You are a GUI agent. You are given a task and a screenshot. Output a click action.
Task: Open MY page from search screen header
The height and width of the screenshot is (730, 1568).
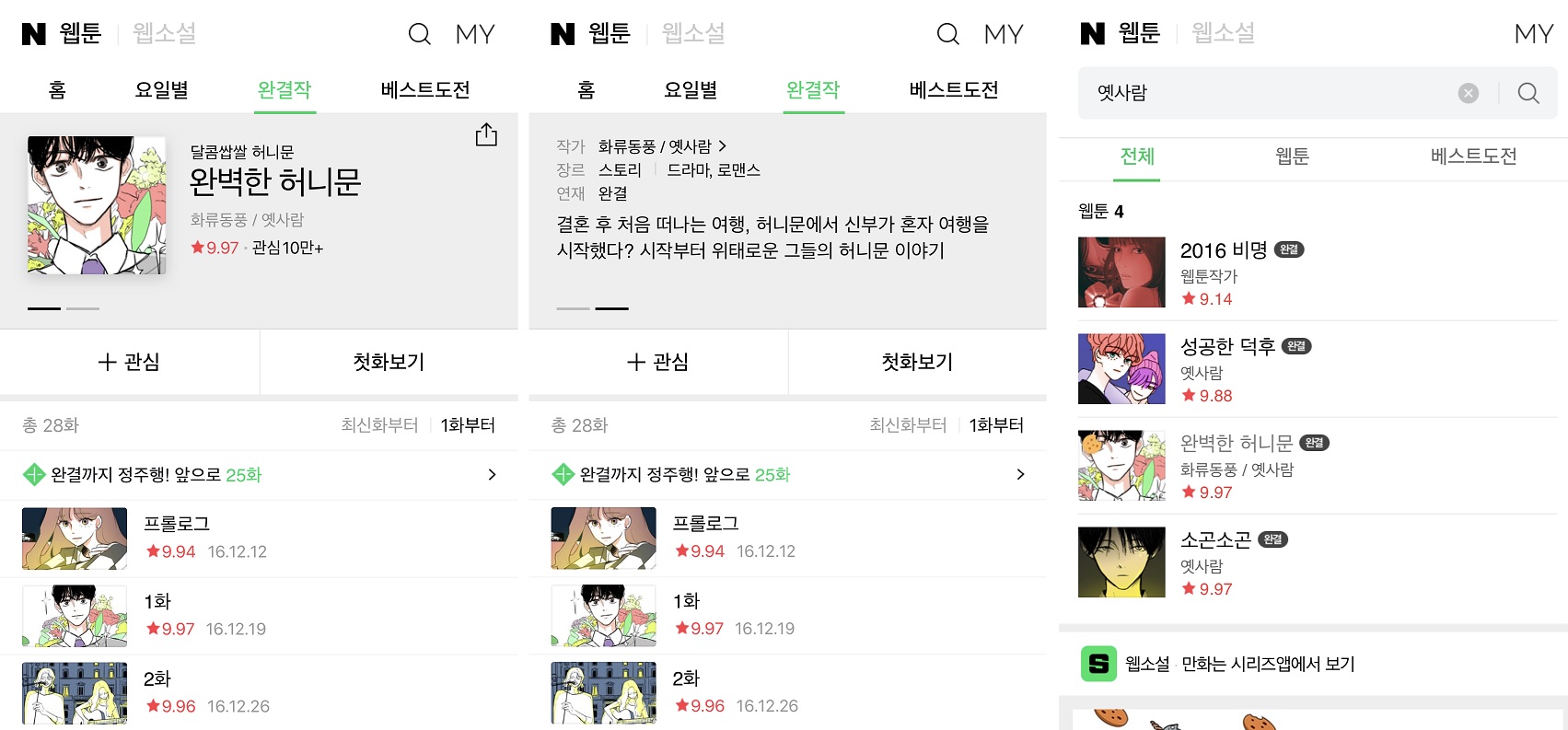point(1533,34)
